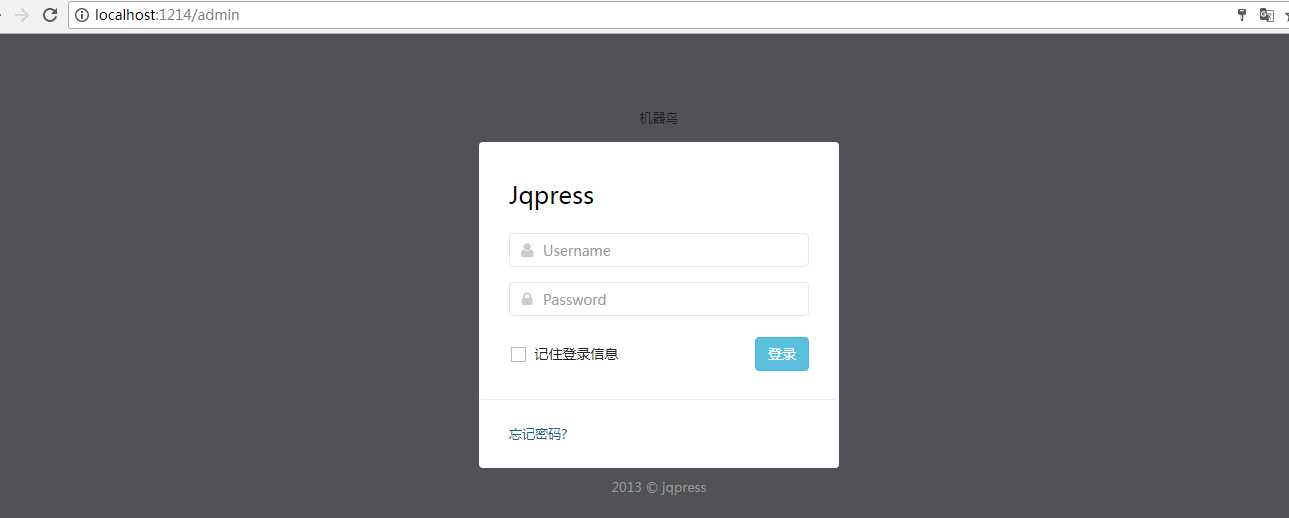This screenshot has height=518, width=1289.
Task: Click the browser reload icon
Action: click(x=49, y=15)
